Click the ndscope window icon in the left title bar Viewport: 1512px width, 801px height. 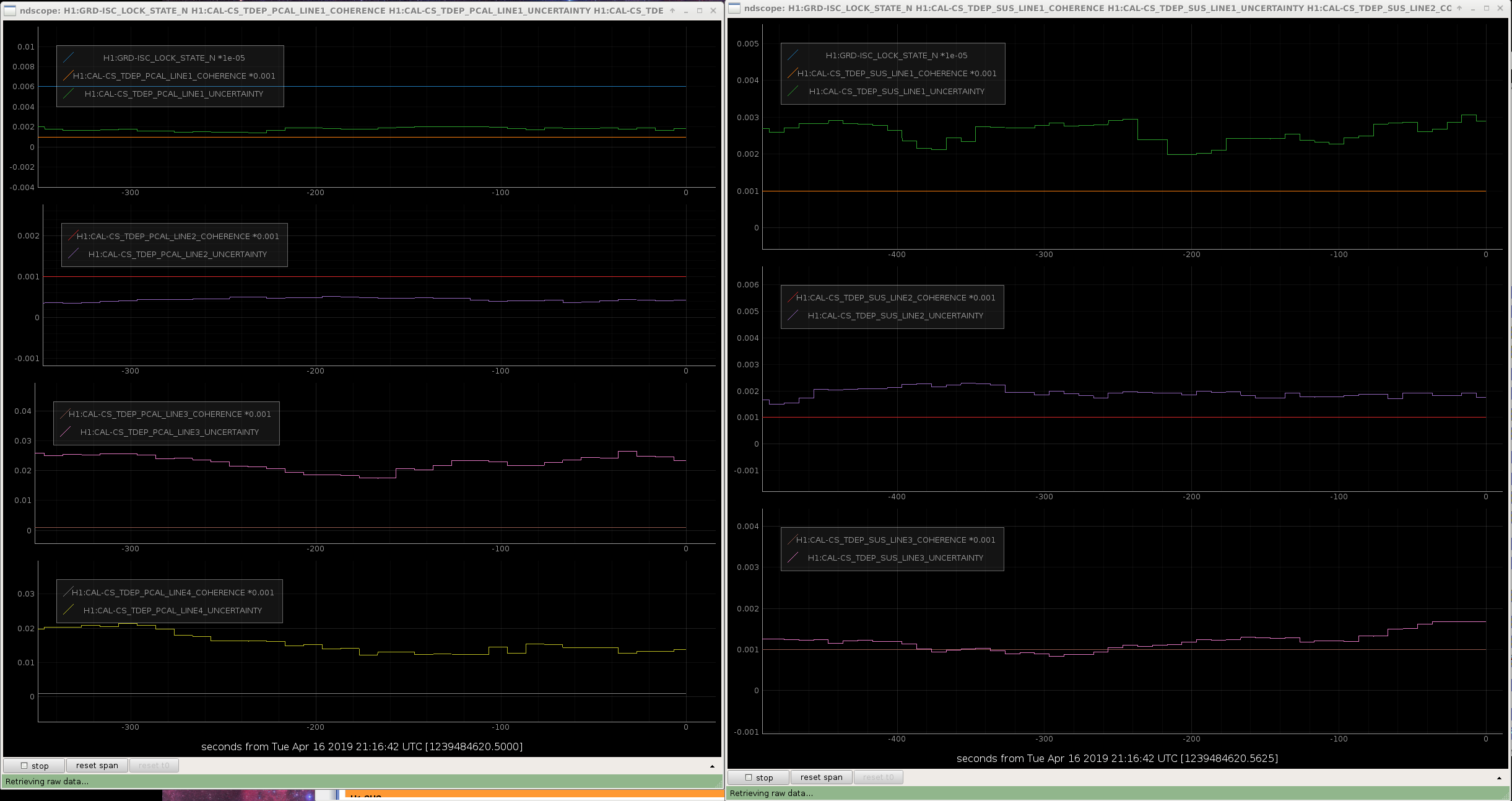coord(10,10)
